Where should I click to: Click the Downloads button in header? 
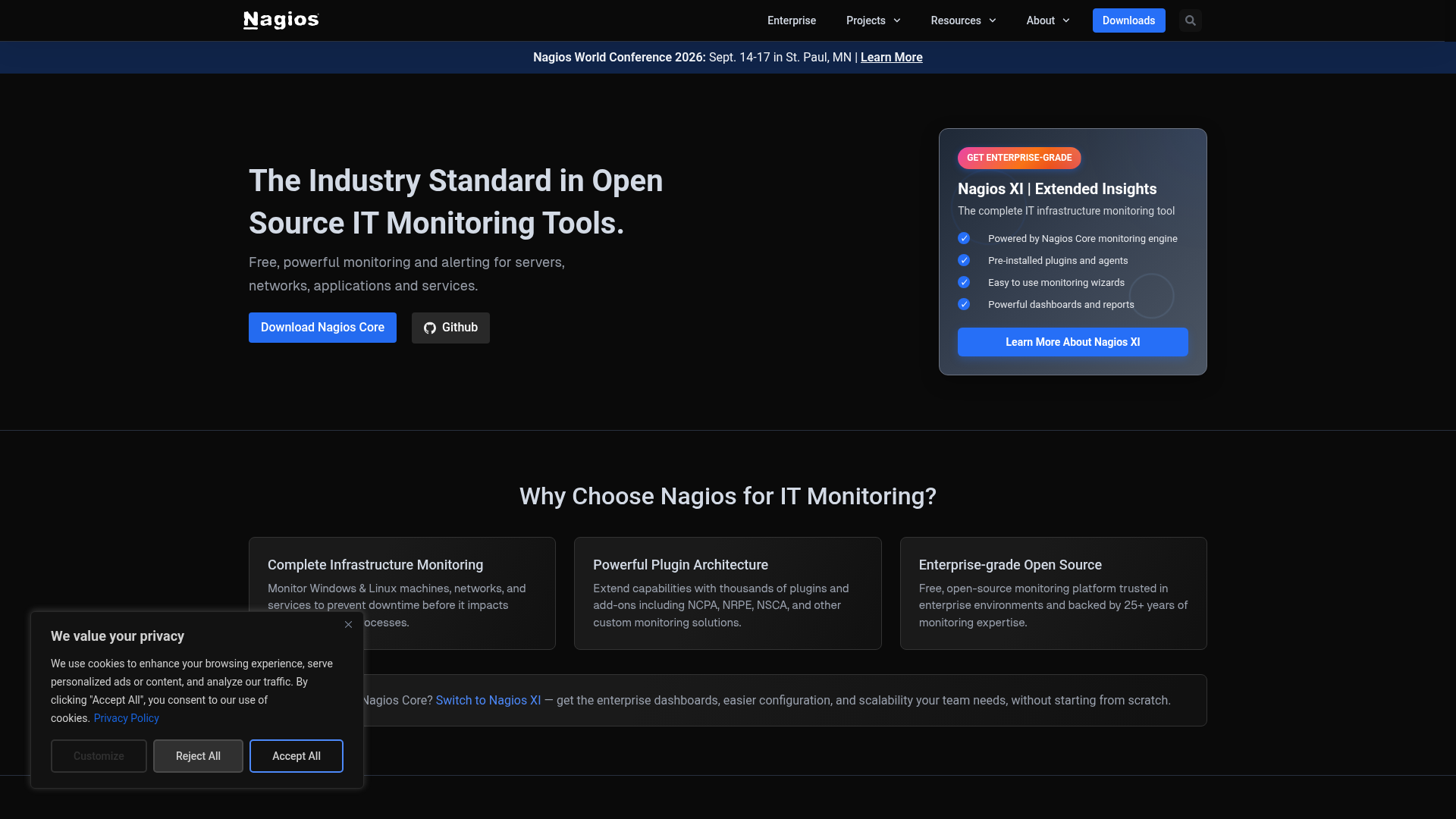[x=1128, y=20]
